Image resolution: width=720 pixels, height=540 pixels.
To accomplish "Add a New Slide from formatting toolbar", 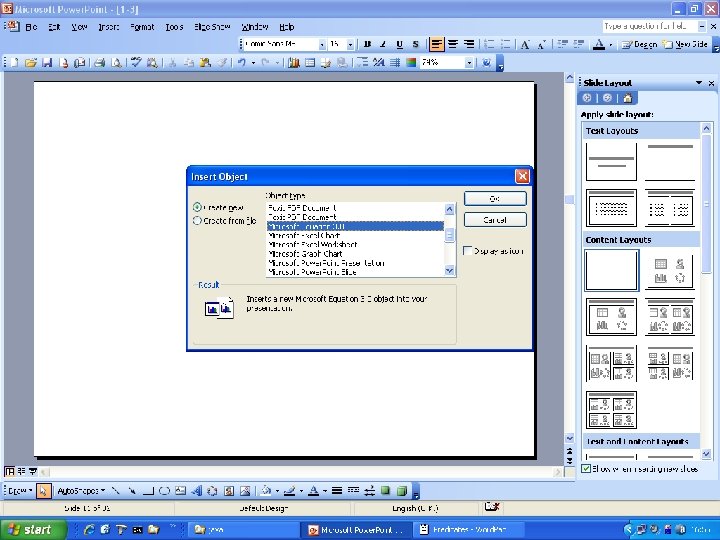I will pos(685,45).
